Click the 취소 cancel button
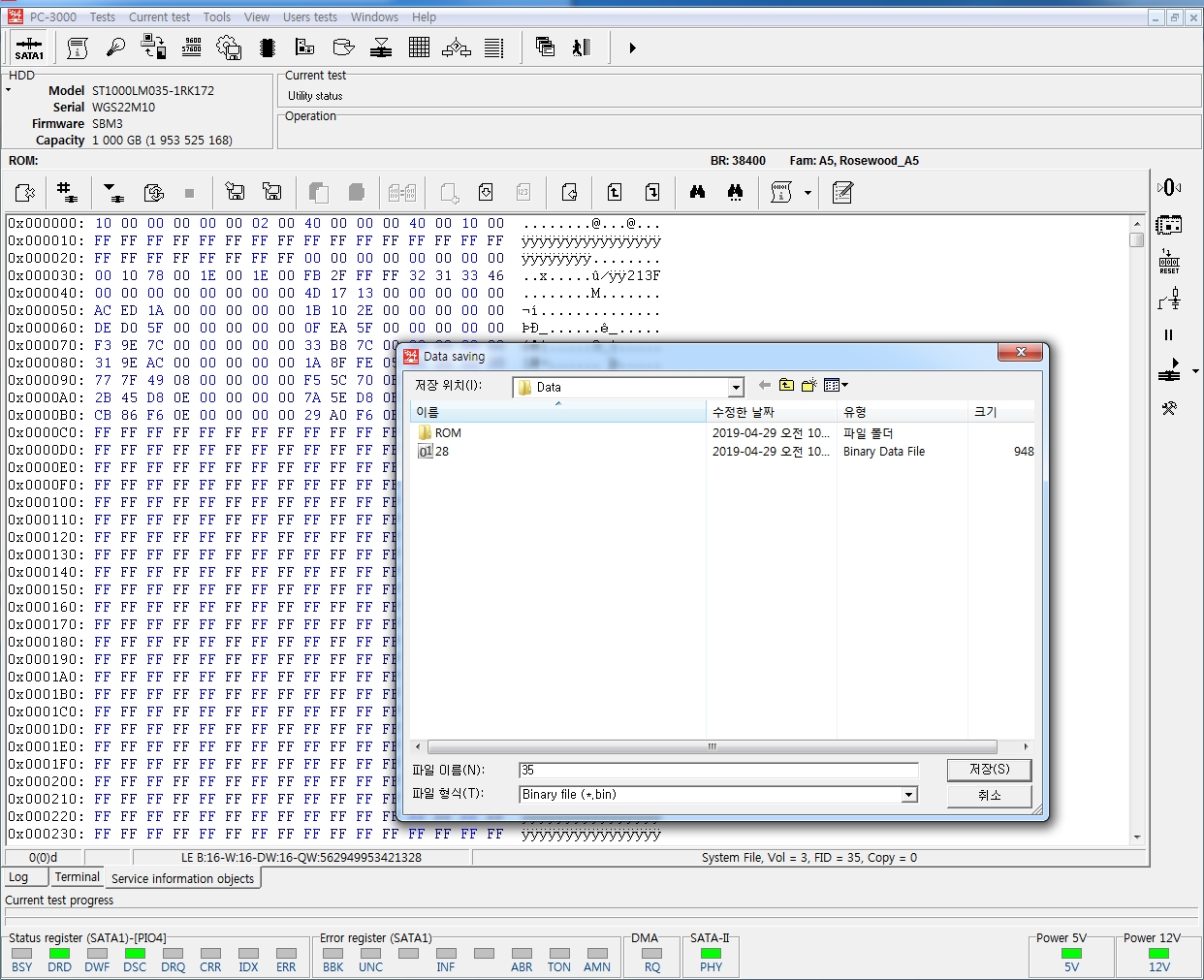The image size is (1204, 980). click(989, 795)
